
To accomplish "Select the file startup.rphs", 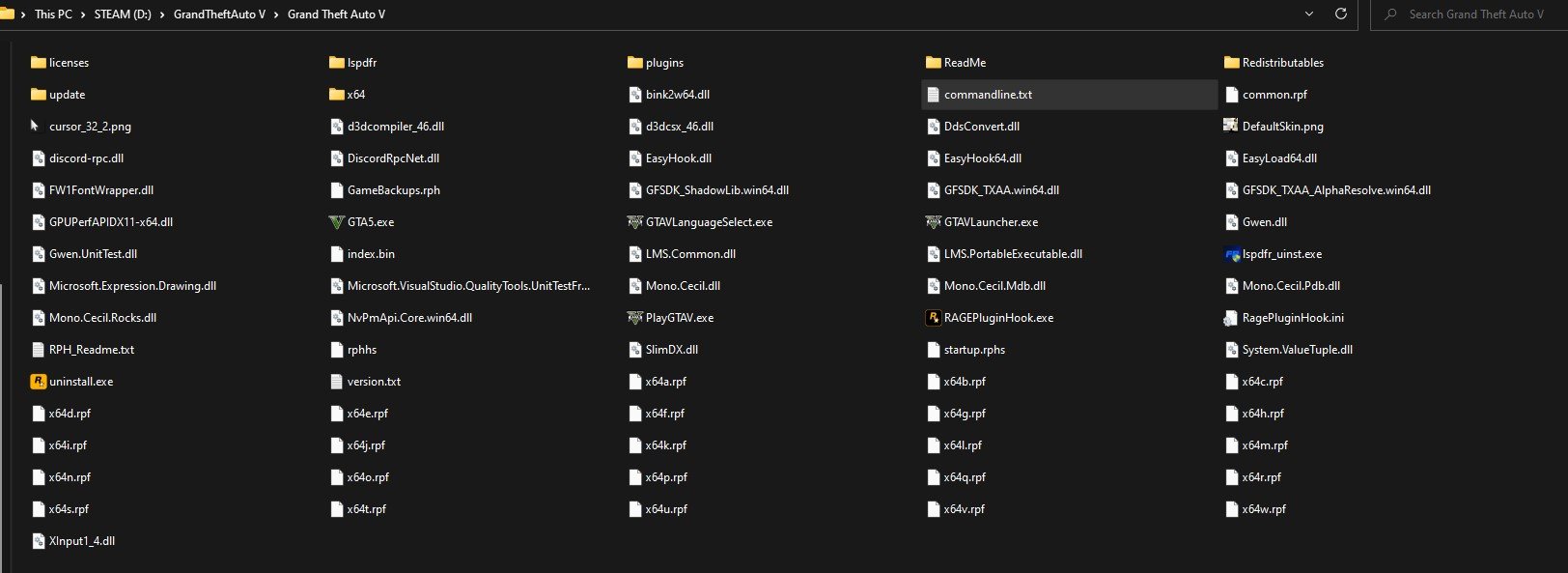I will point(974,350).
